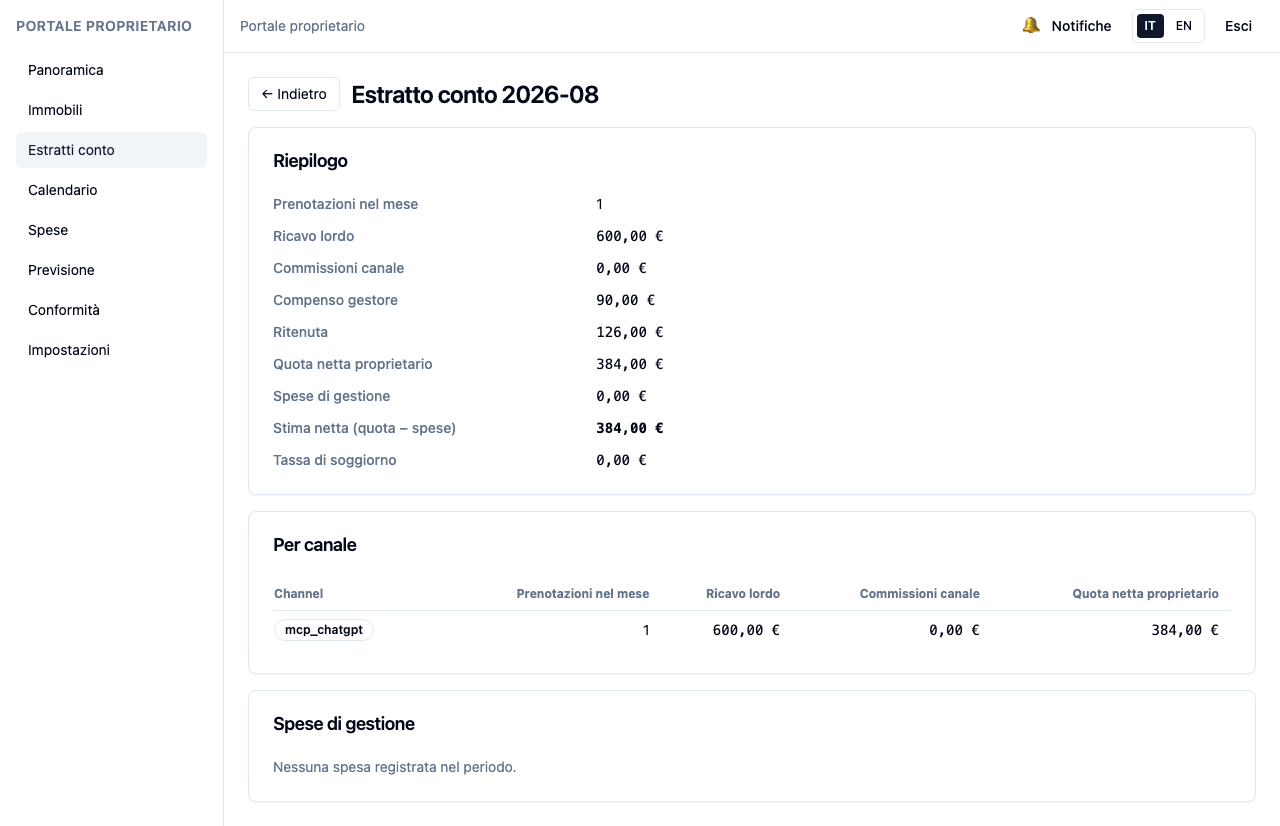The image size is (1280, 826).
Task: Go back with the Indietro button
Action: click(294, 94)
